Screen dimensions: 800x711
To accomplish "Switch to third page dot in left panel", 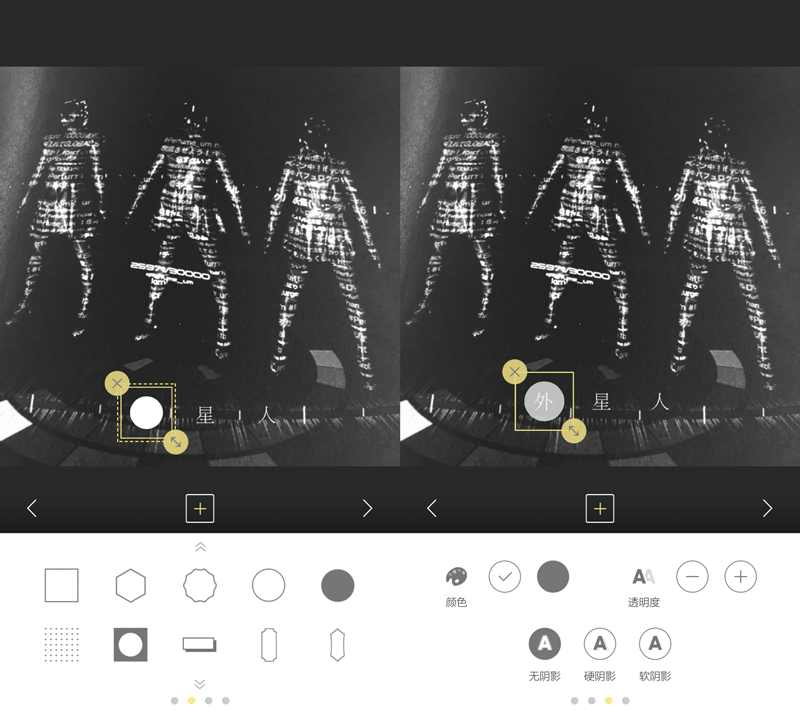I will pyautogui.click(x=209, y=701).
